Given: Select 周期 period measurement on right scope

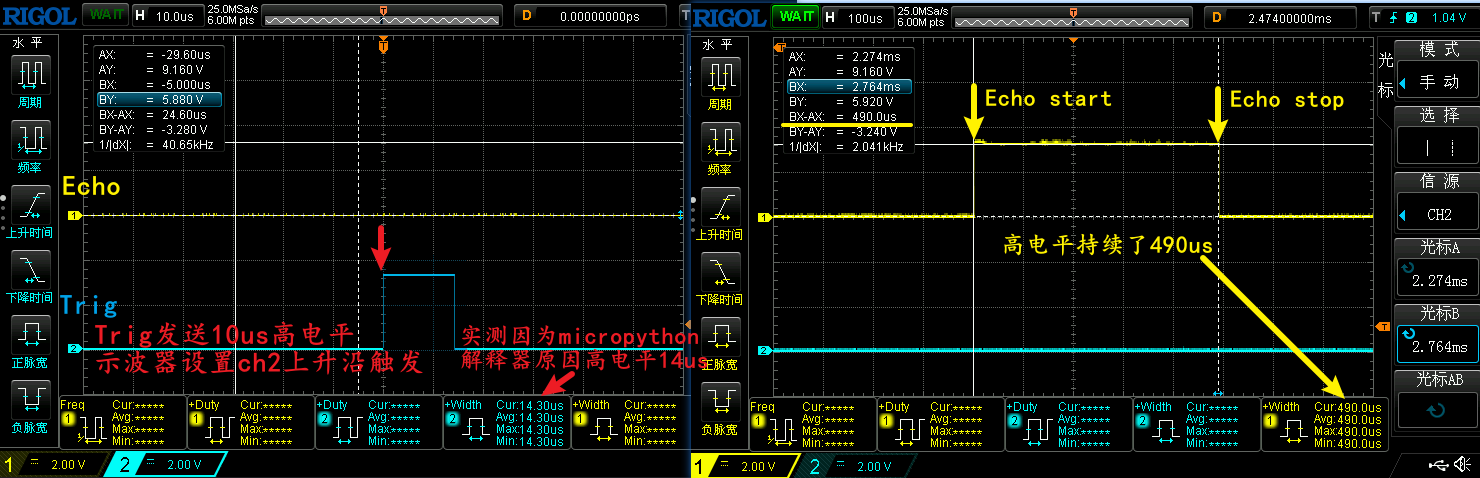Looking at the screenshot, I should 722,82.
